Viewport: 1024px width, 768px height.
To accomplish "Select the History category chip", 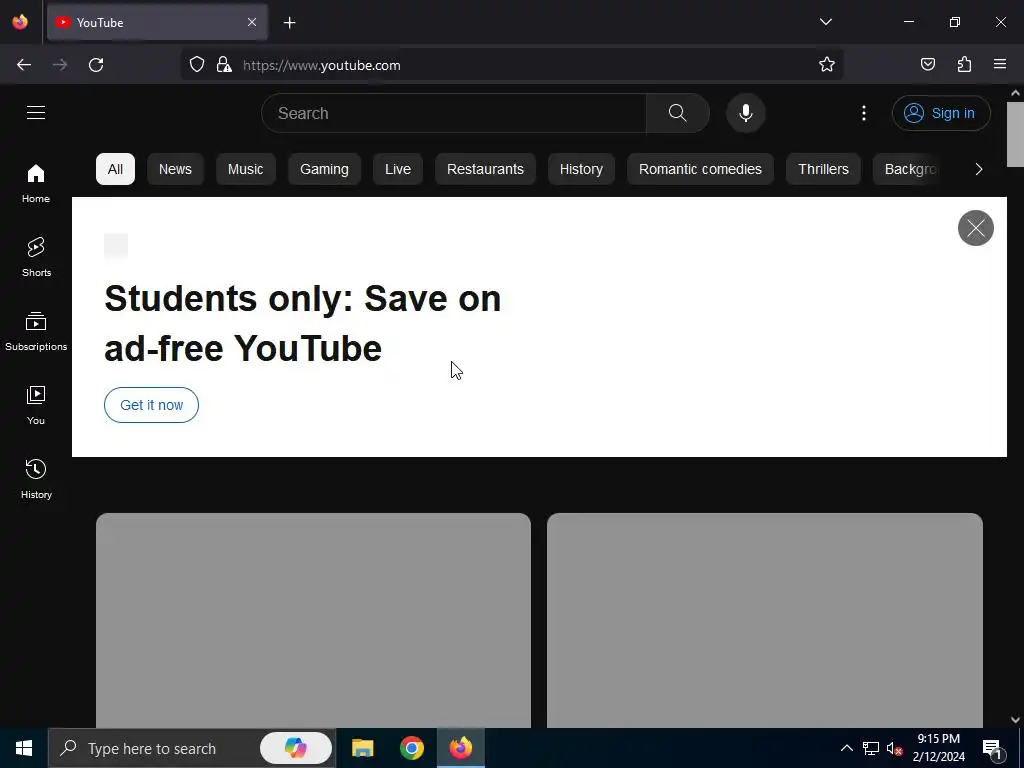I will 581,169.
